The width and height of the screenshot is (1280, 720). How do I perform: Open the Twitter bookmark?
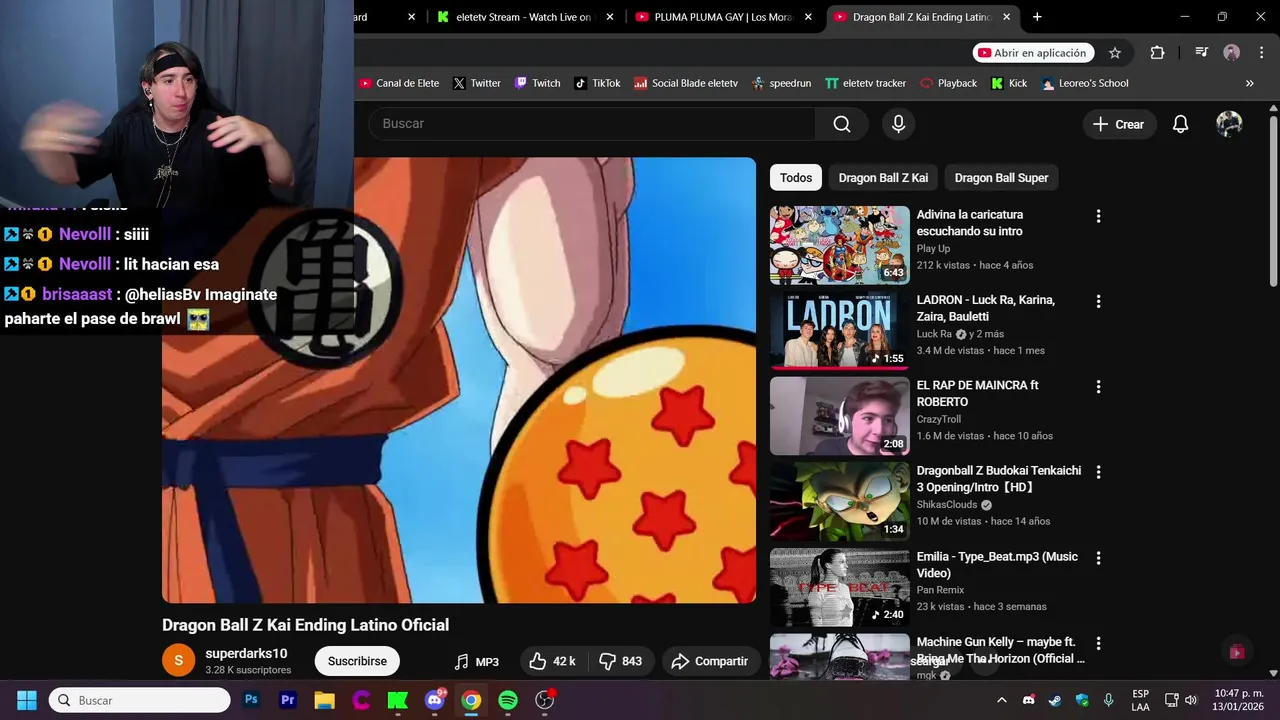point(476,83)
